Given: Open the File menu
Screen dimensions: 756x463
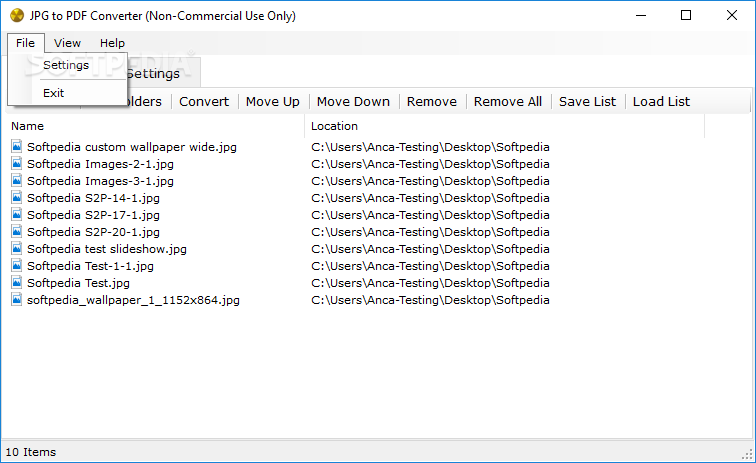Looking at the screenshot, I should pyautogui.click(x=26, y=43).
